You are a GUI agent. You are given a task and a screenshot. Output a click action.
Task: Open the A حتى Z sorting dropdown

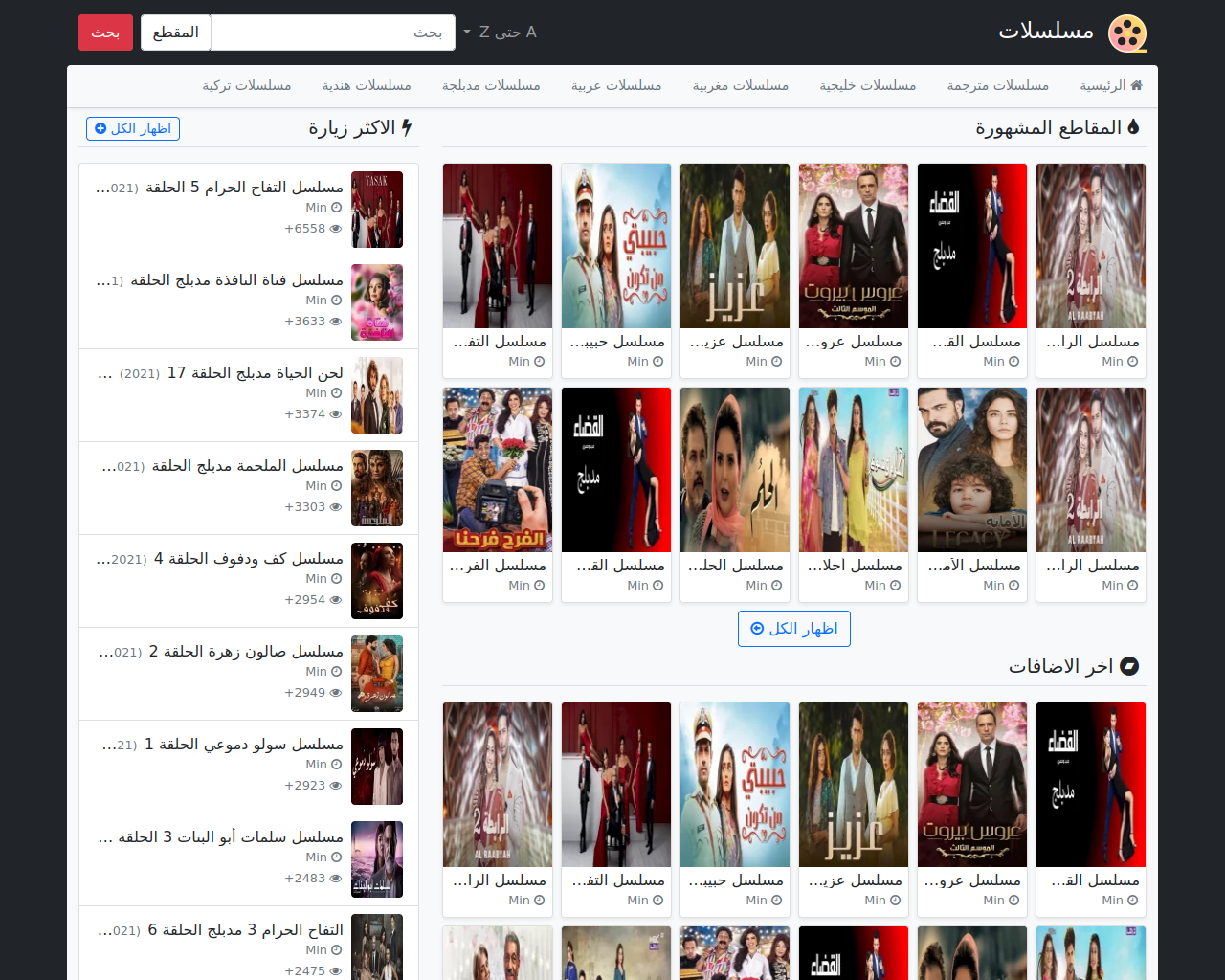click(x=501, y=33)
